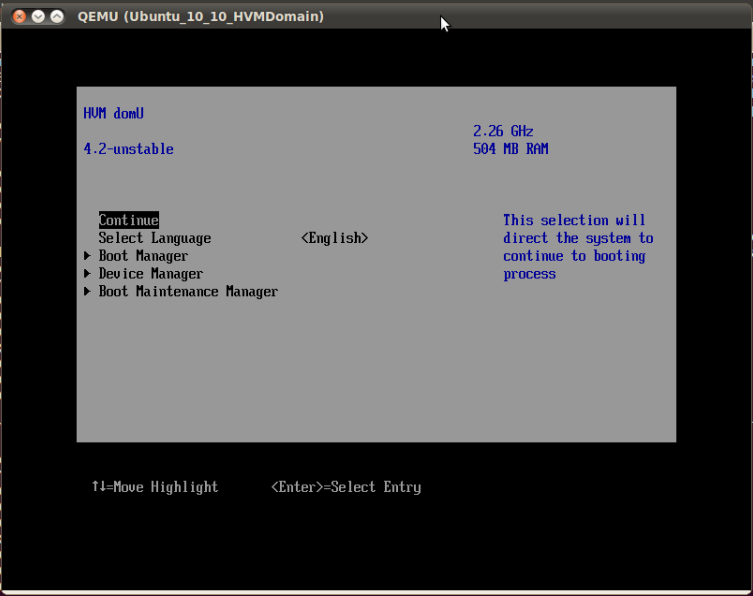The width and height of the screenshot is (753, 596).
Task: Click the HVM domU heading text
Action: point(113,113)
